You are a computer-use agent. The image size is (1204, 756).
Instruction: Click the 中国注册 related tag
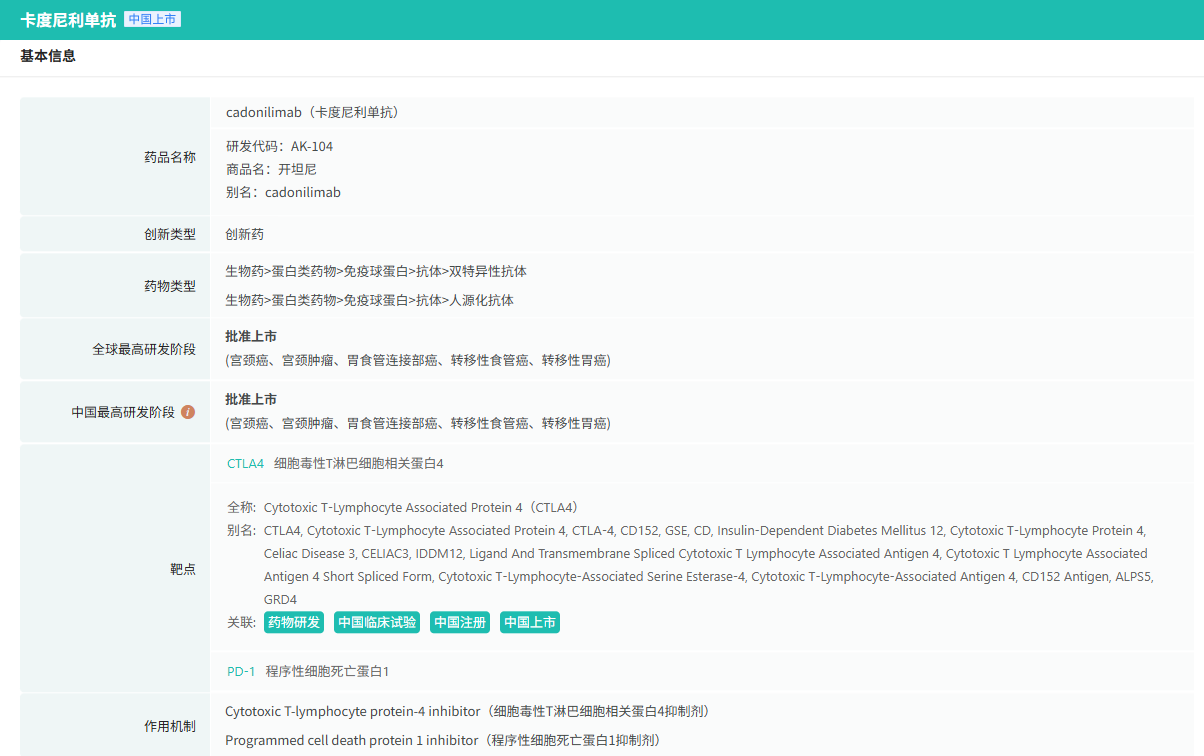coord(460,623)
